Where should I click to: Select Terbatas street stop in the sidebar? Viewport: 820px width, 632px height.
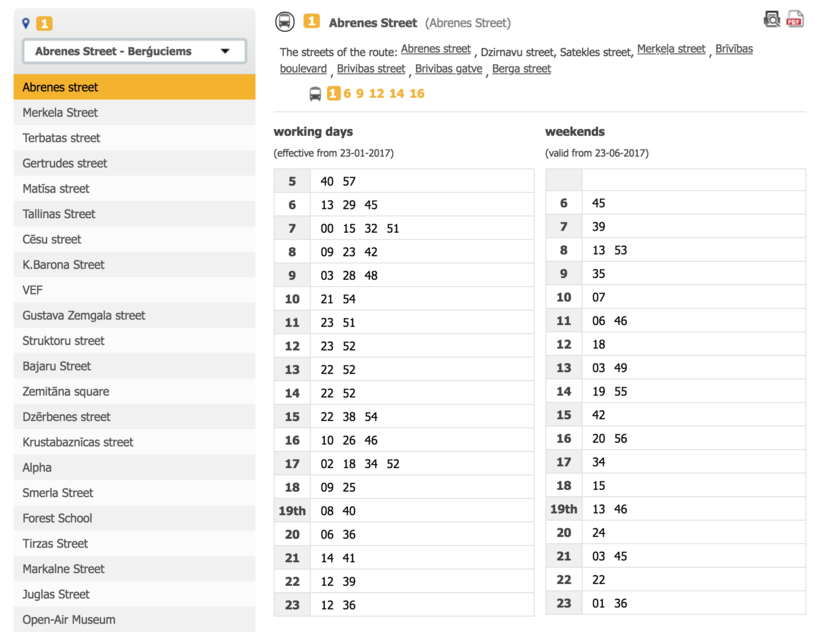pos(62,138)
